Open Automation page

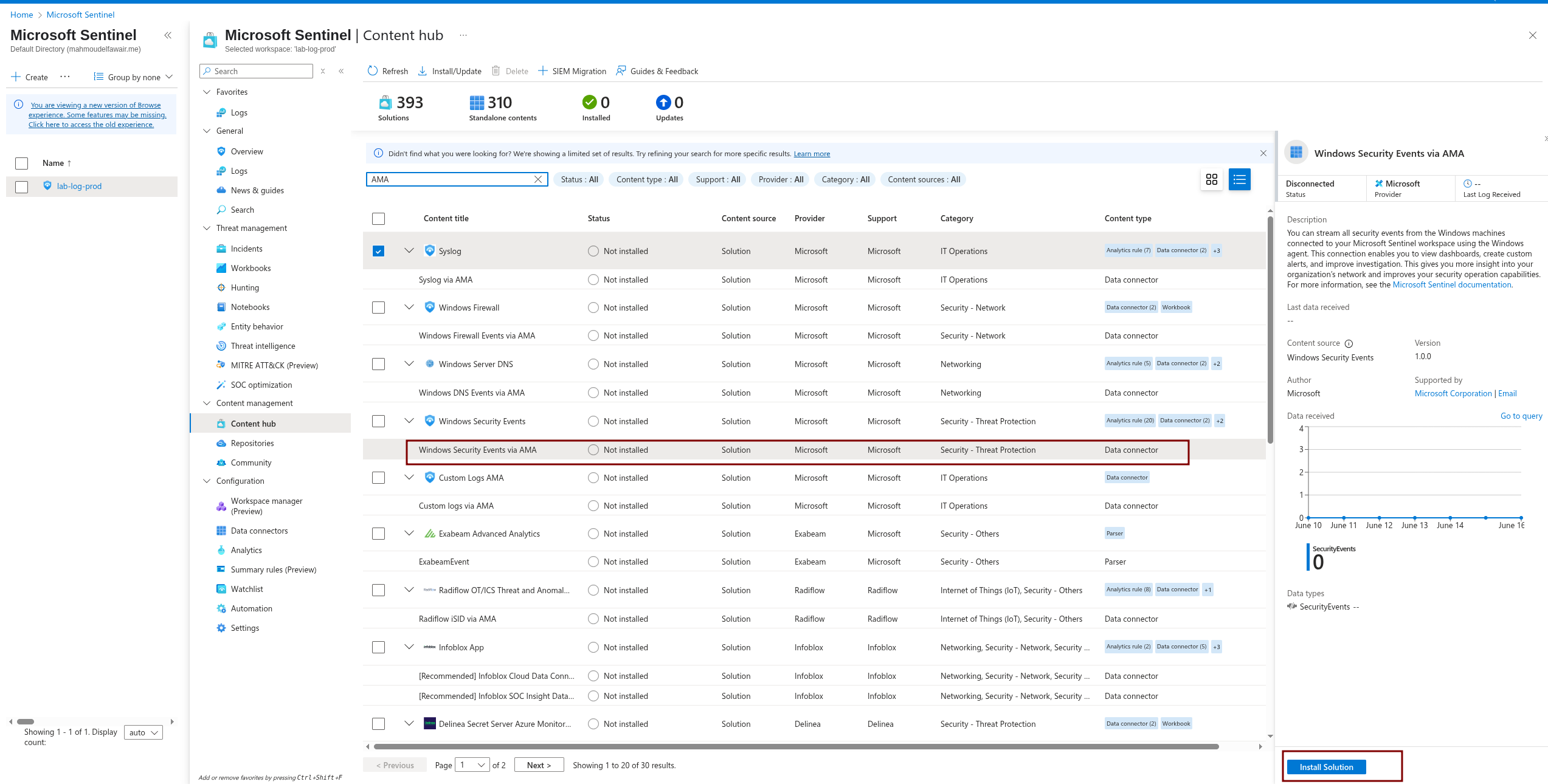tap(251, 608)
